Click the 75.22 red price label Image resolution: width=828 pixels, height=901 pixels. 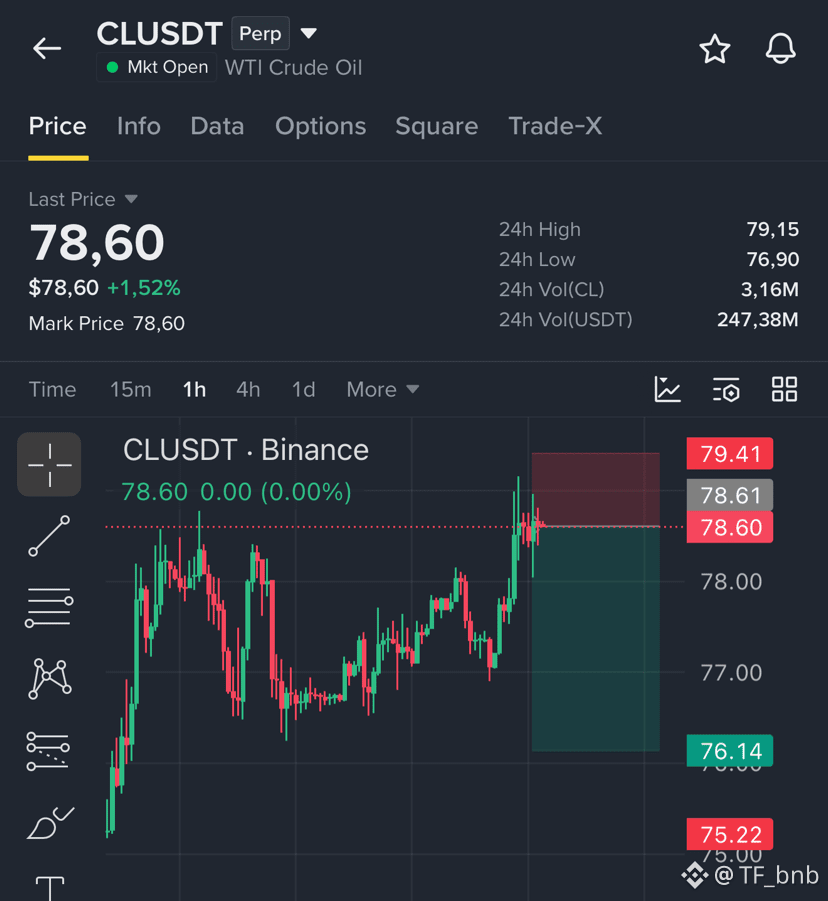730,834
